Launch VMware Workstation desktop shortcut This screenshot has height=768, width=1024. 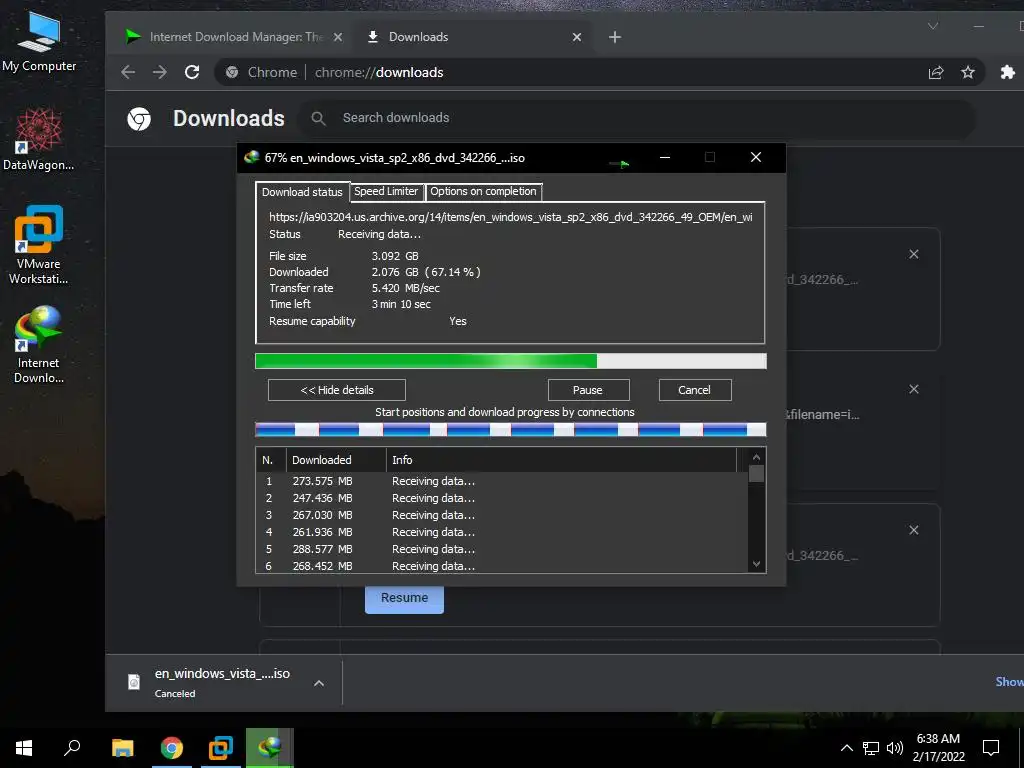pyautogui.click(x=39, y=245)
